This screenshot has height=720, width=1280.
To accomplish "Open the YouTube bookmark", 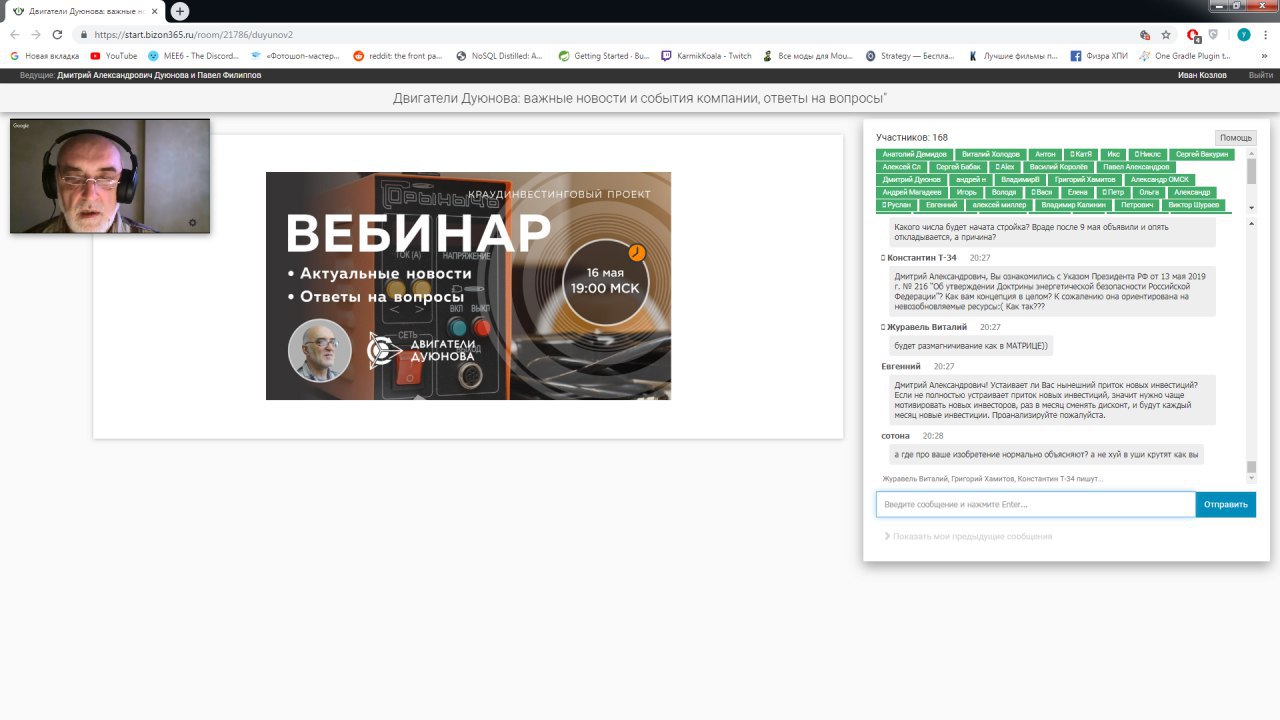I will coord(114,56).
